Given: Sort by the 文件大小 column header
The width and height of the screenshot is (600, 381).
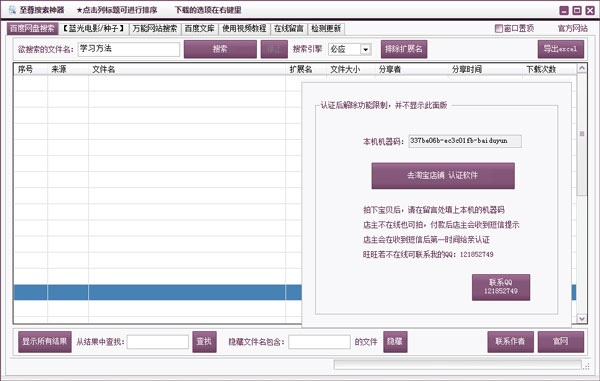Looking at the screenshot, I should [x=351, y=69].
